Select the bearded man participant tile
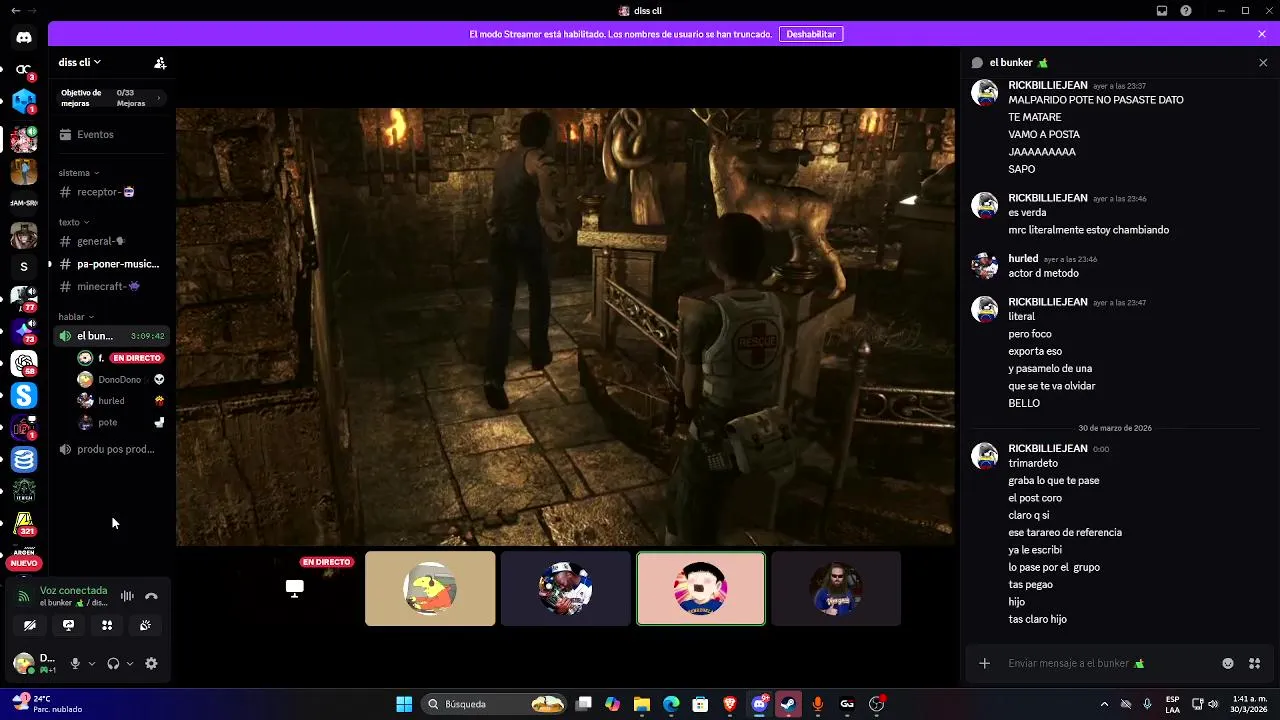 click(x=836, y=589)
